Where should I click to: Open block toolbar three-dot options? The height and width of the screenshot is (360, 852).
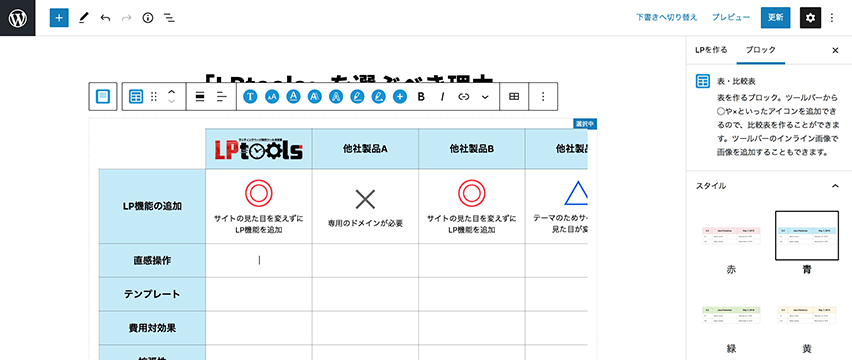[x=542, y=97]
